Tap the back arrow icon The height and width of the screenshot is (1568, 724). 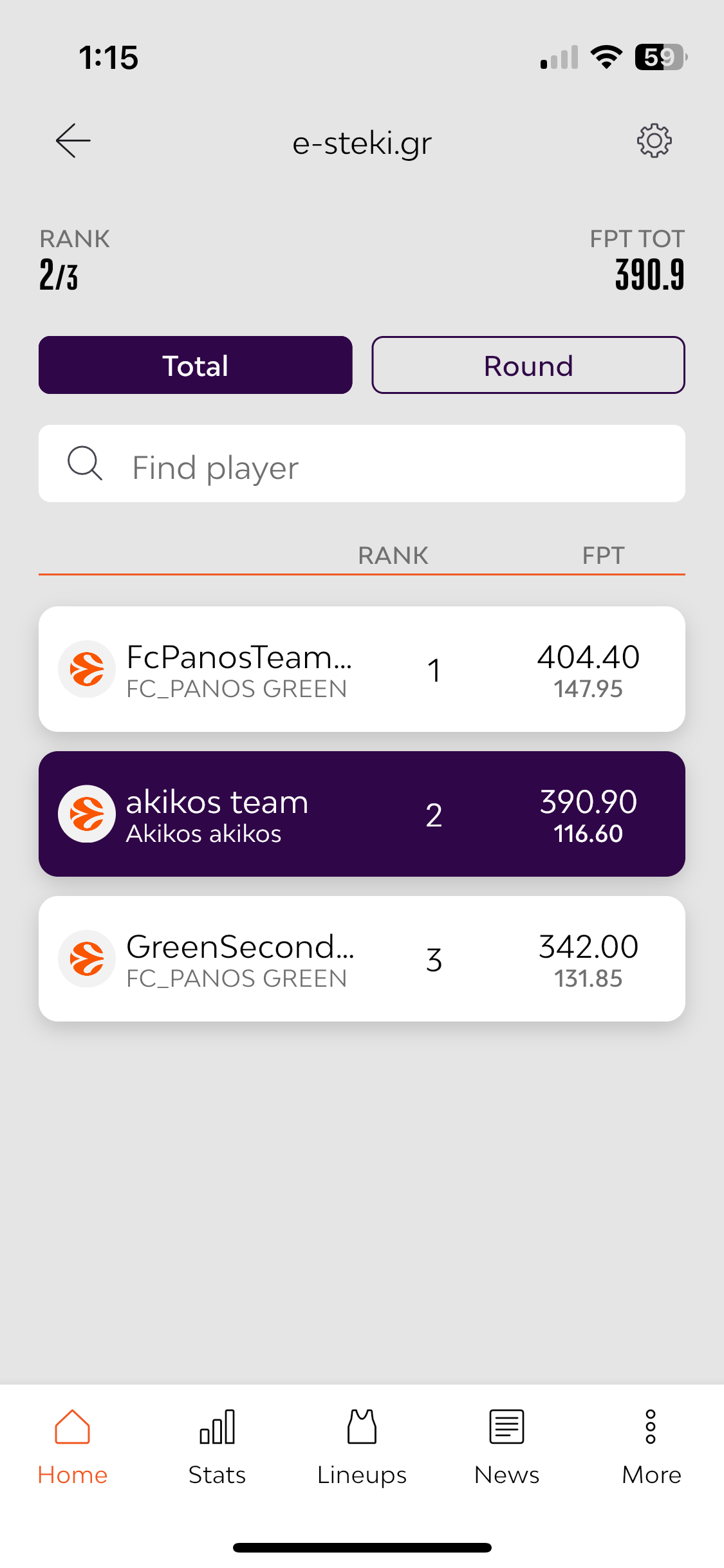73,140
